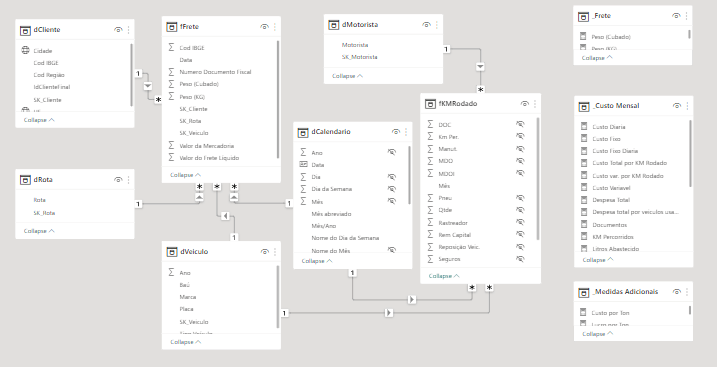Select the Rastreador field in fKMRodado
Screen dimensions: 717x367
(453, 223)
